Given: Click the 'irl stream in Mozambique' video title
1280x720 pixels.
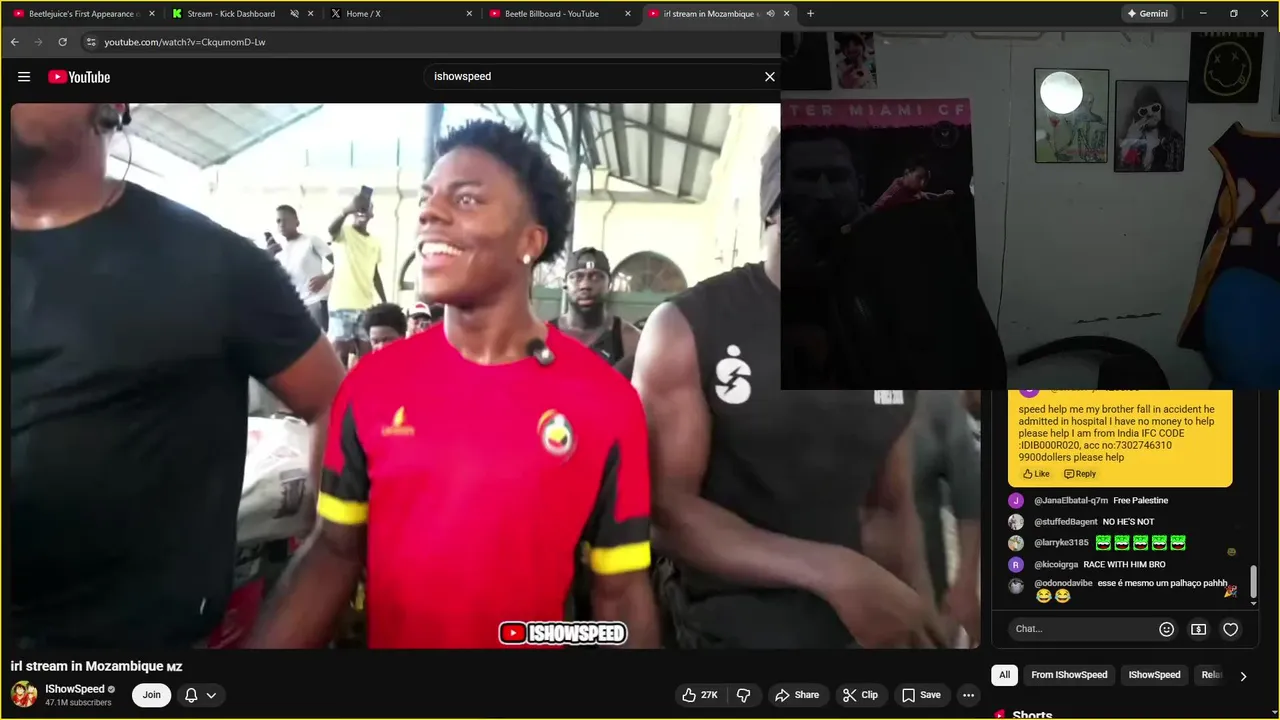Looking at the screenshot, I should [97, 666].
